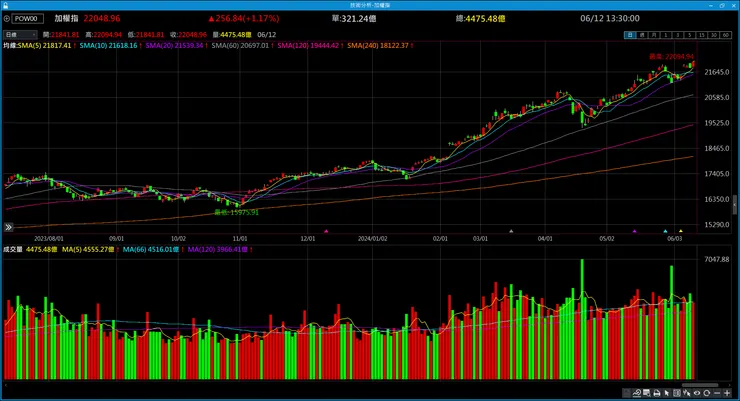The image size is (740, 401).
Task: Click the yellow triangle marker near 06/03
Action: 681,231
